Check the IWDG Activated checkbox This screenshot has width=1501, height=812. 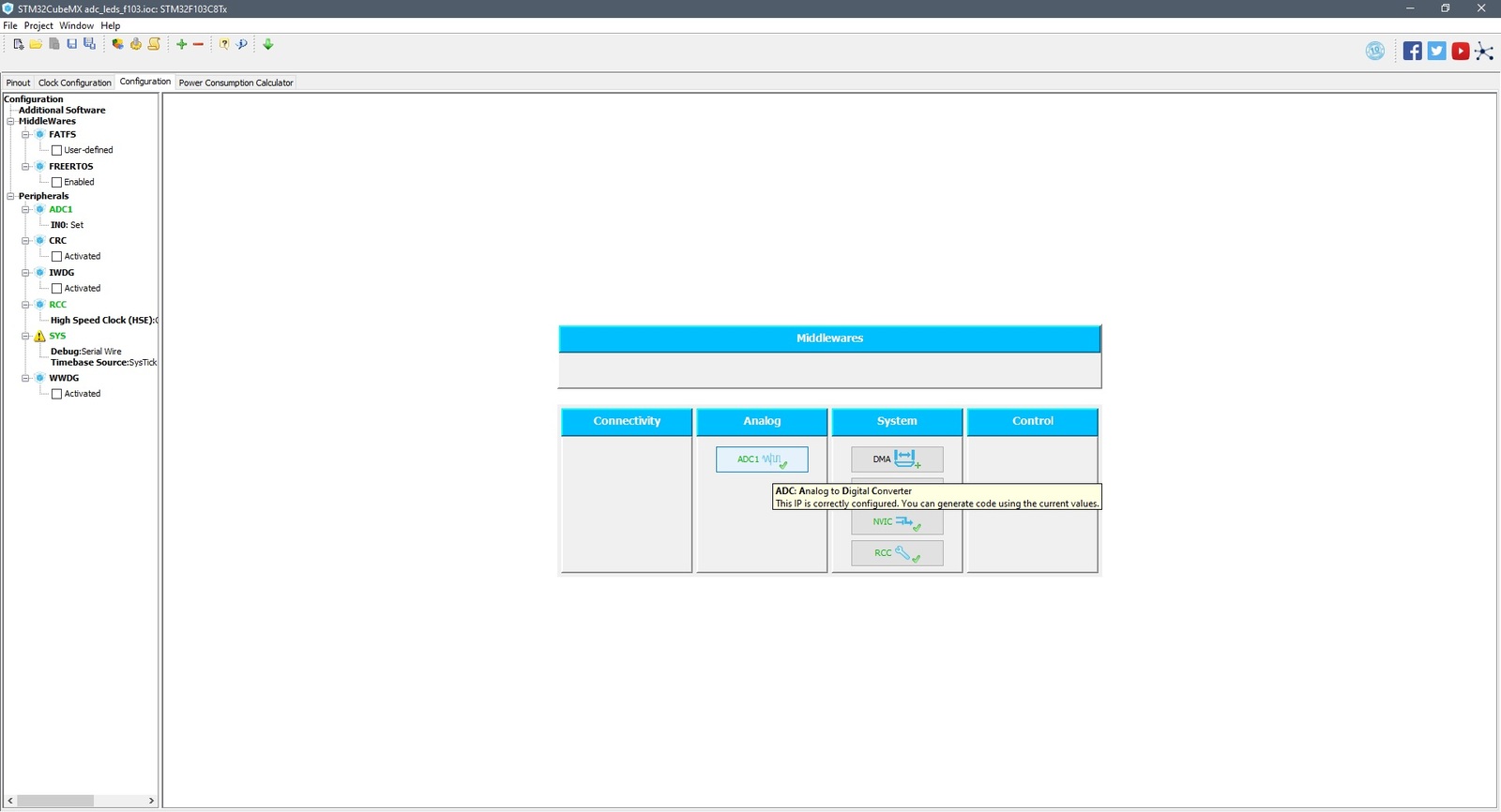click(x=56, y=288)
